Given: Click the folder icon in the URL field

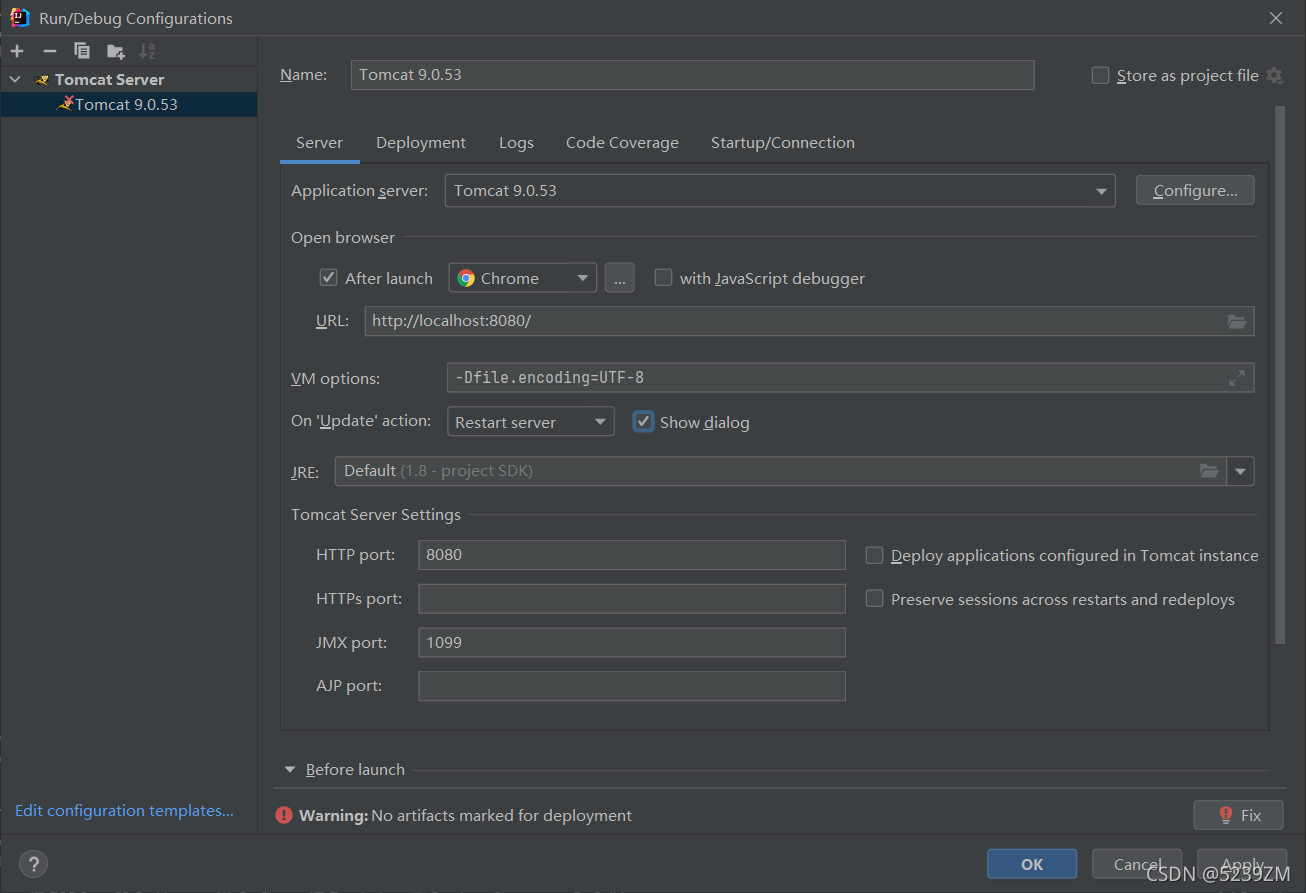Looking at the screenshot, I should point(1237,321).
